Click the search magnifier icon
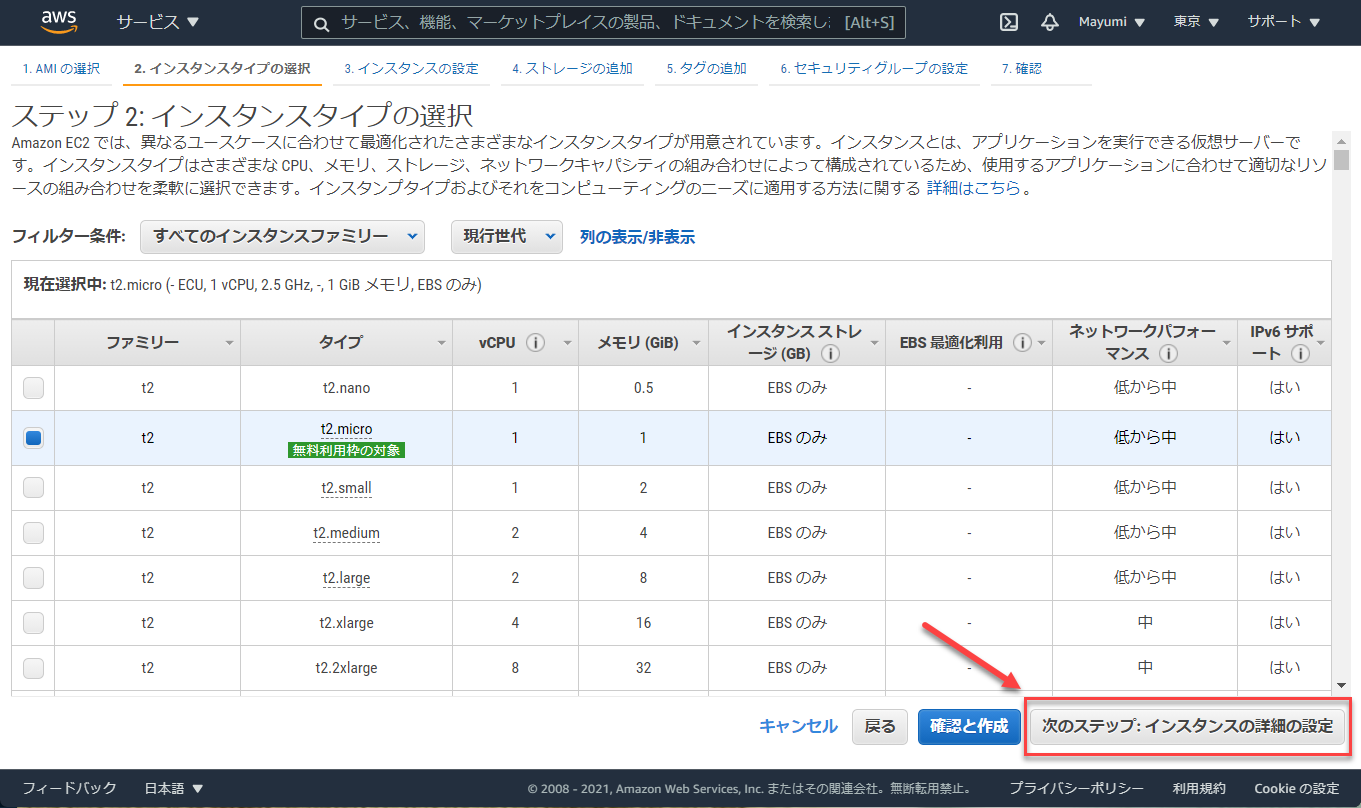 [x=321, y=23]
